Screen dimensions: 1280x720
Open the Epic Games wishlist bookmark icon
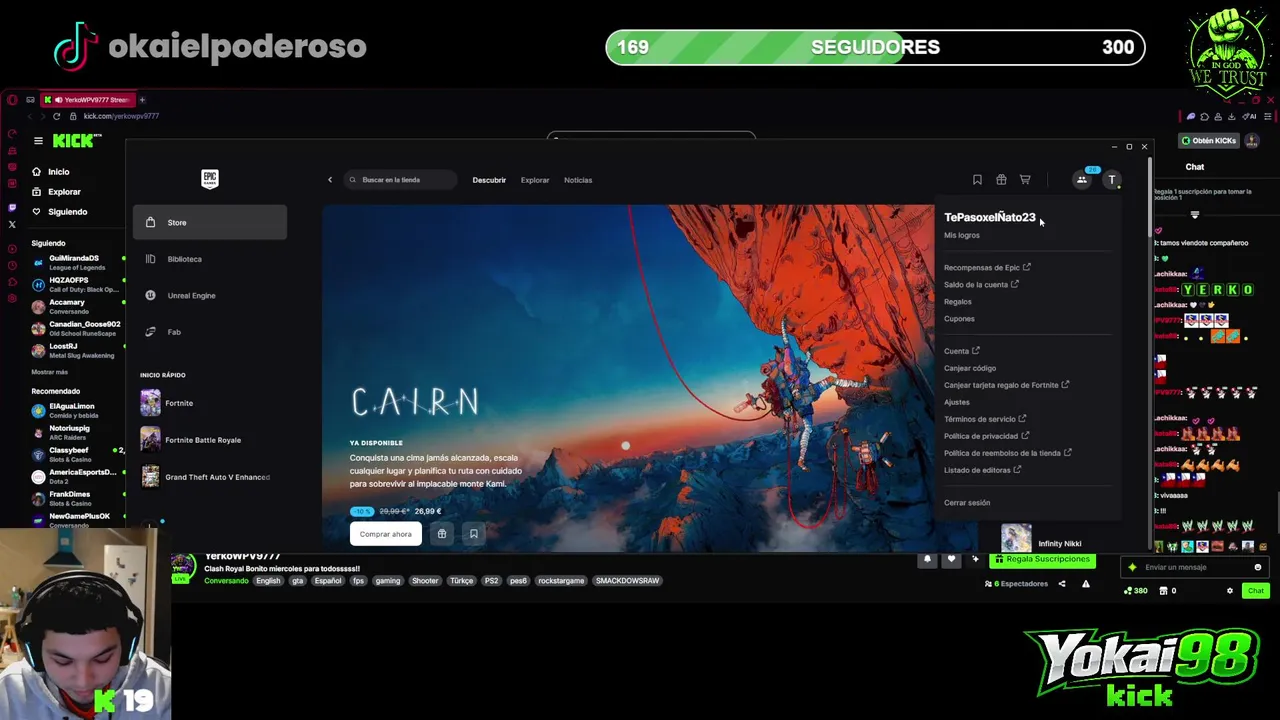977,180
